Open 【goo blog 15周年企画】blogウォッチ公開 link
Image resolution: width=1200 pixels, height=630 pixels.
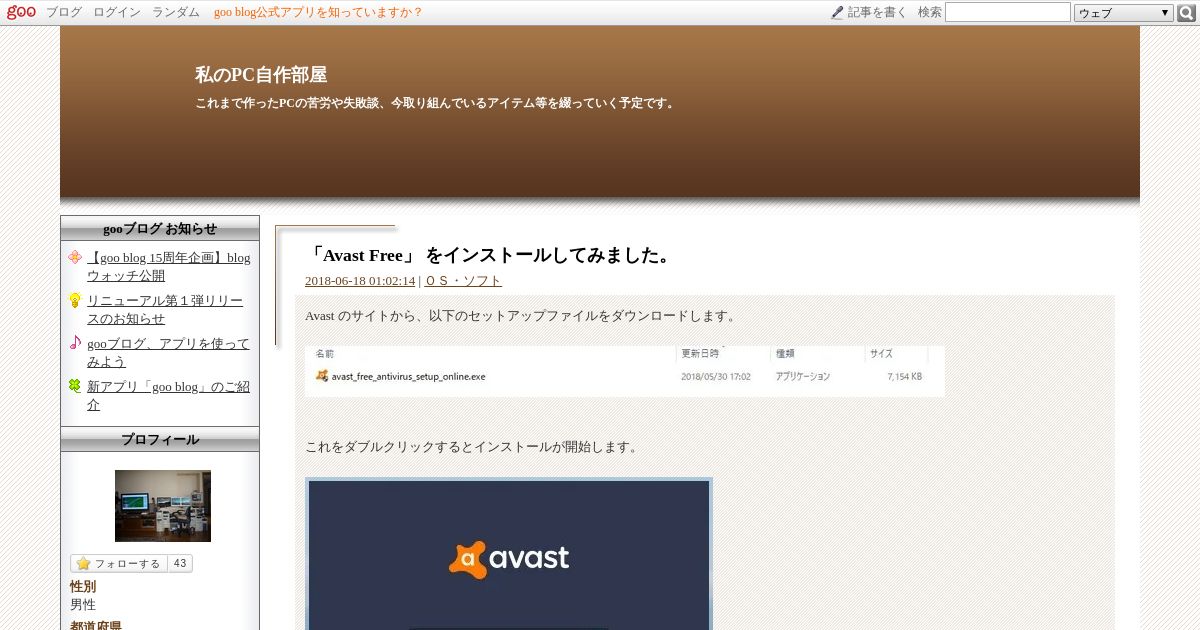pyautogui.click(x=168, y=266)
